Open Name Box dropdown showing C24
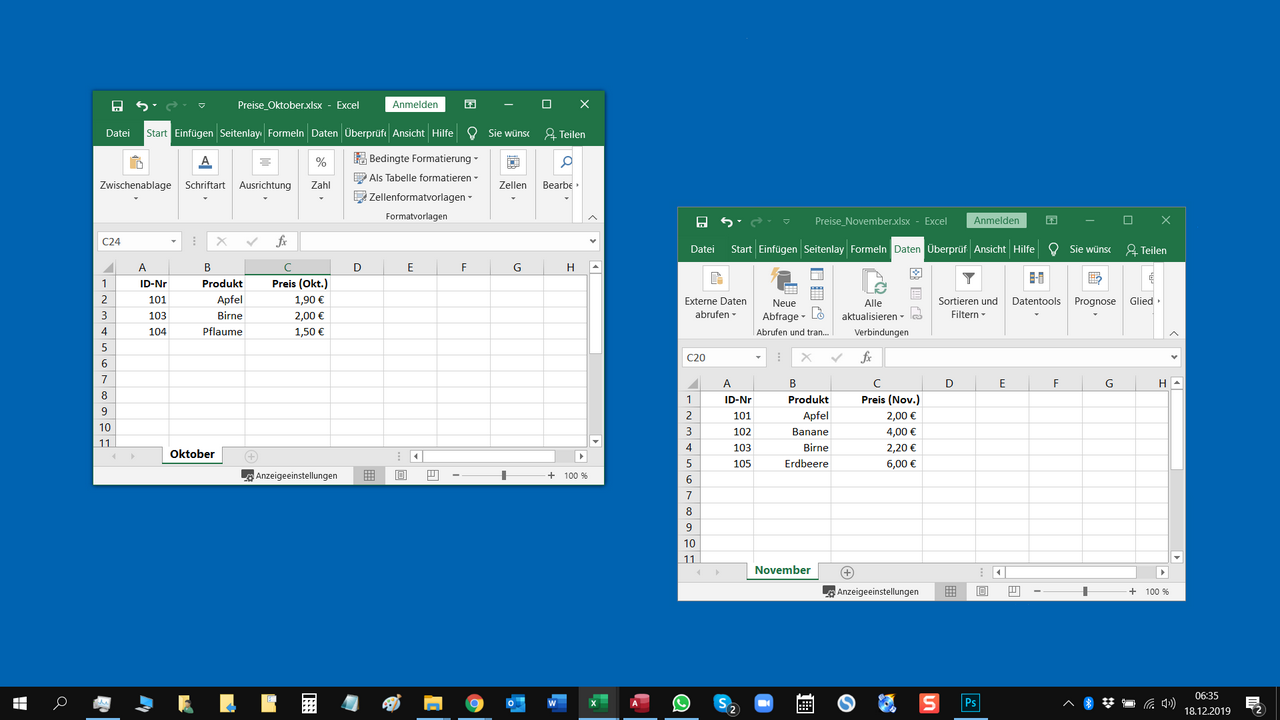Screen dimensions: 1280x720 (173, 241)
